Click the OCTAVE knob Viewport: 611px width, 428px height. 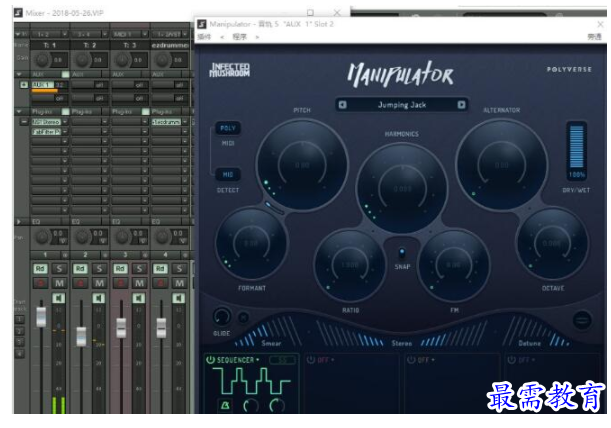(x=552, y=244)
